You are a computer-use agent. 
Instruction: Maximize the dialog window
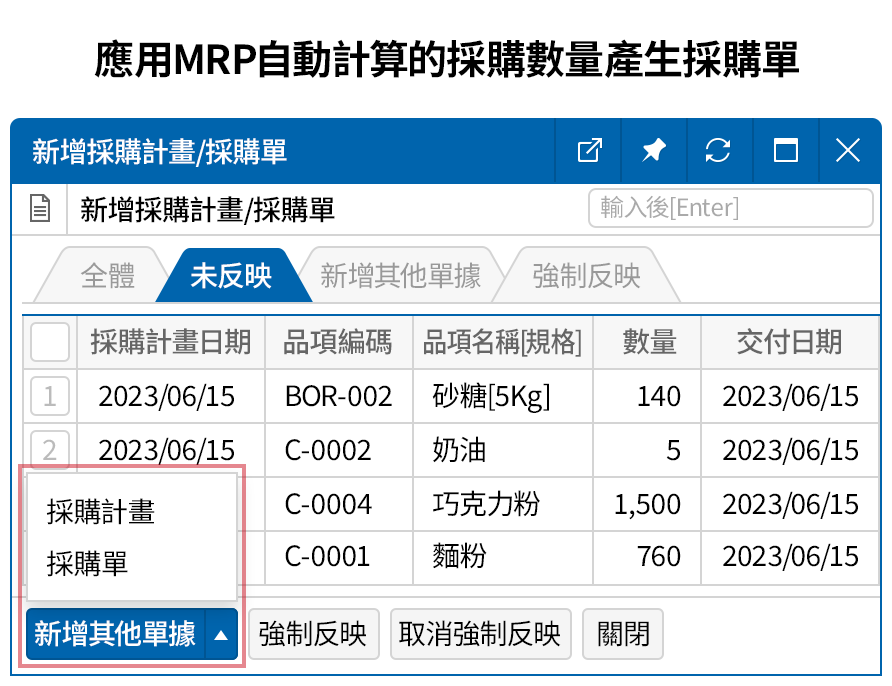pos(783,150)
